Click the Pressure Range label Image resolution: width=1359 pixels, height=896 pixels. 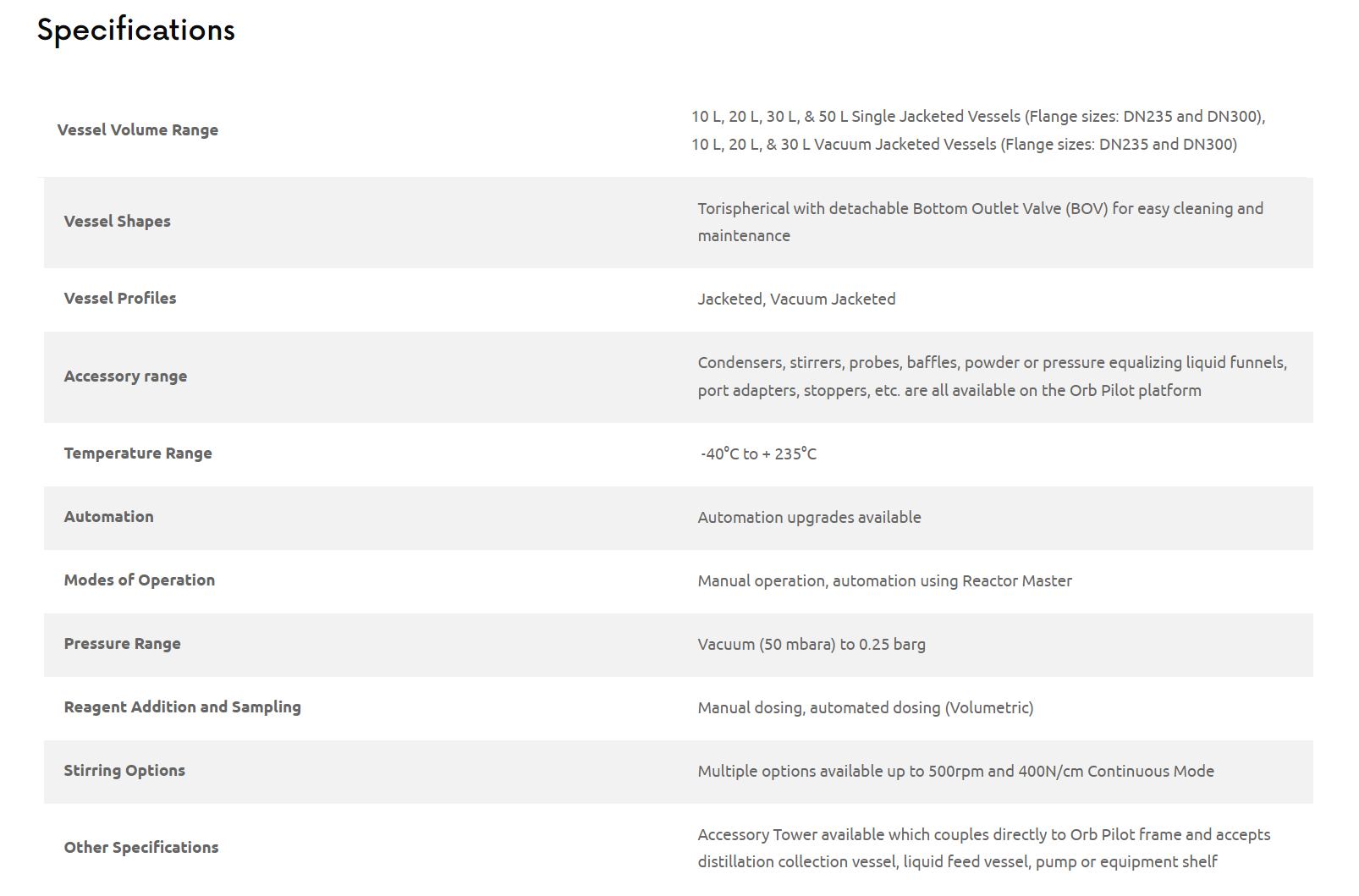(x=123, y=644)
